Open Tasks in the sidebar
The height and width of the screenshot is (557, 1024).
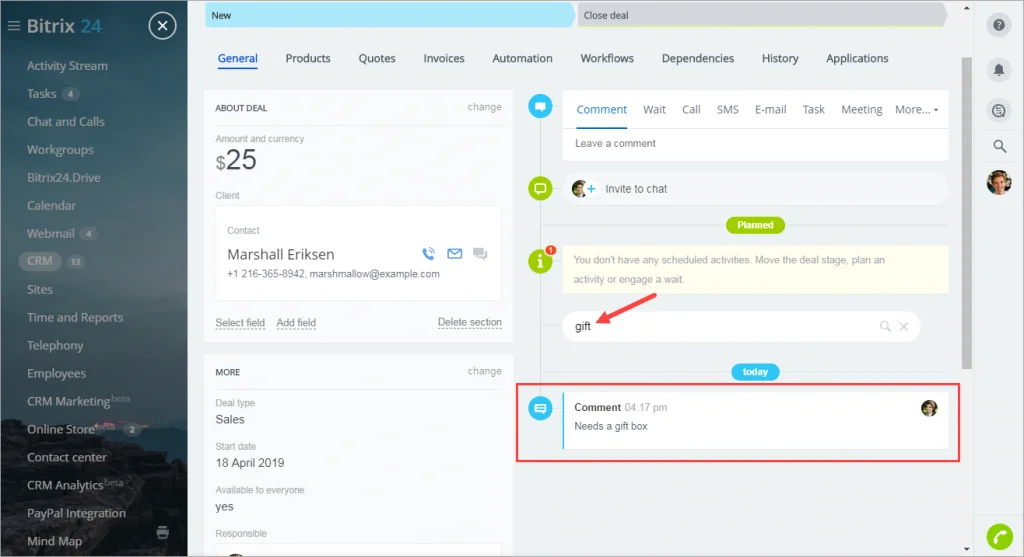tap(41, 94)
